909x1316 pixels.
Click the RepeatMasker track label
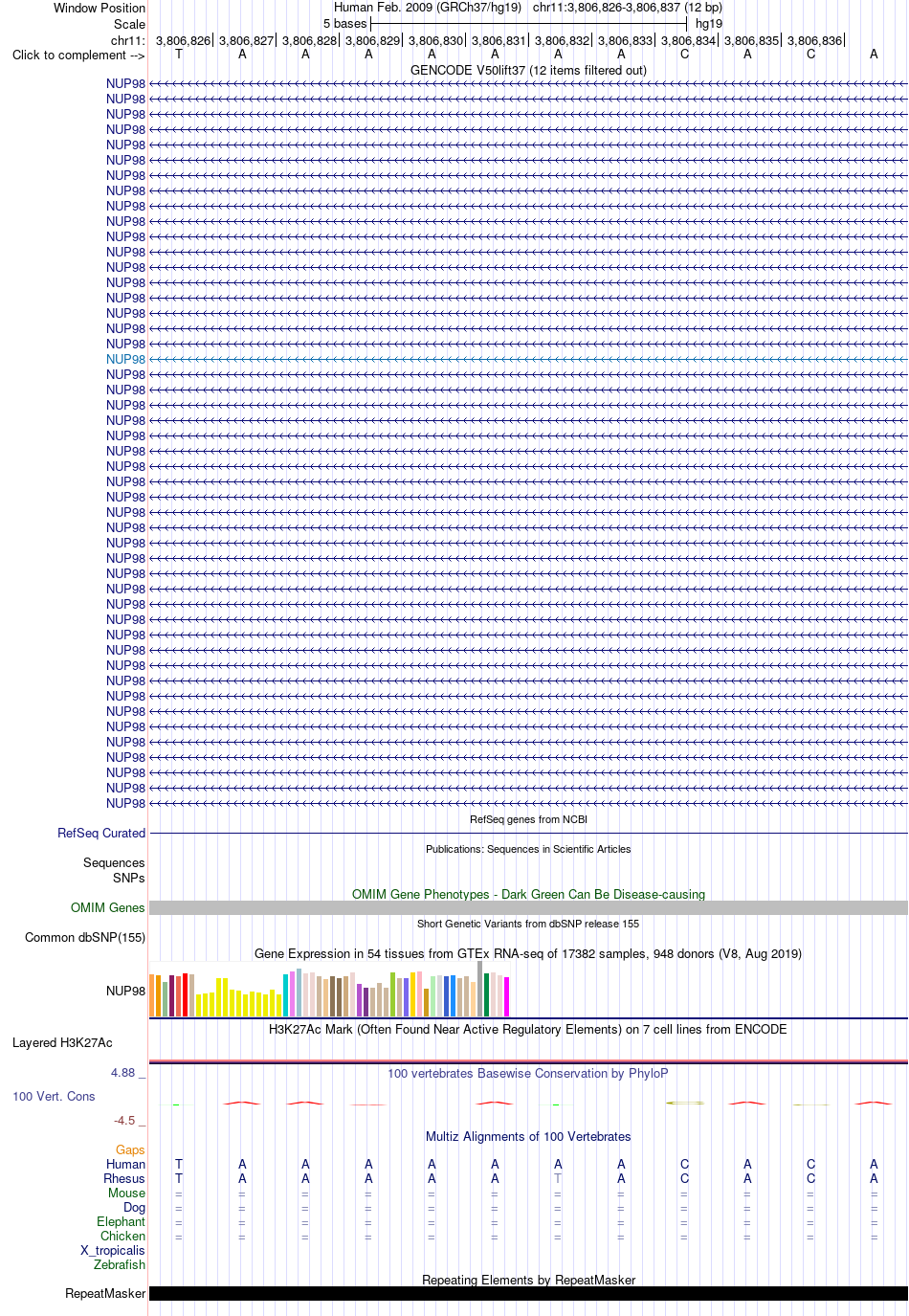[x=105, y=1294]
